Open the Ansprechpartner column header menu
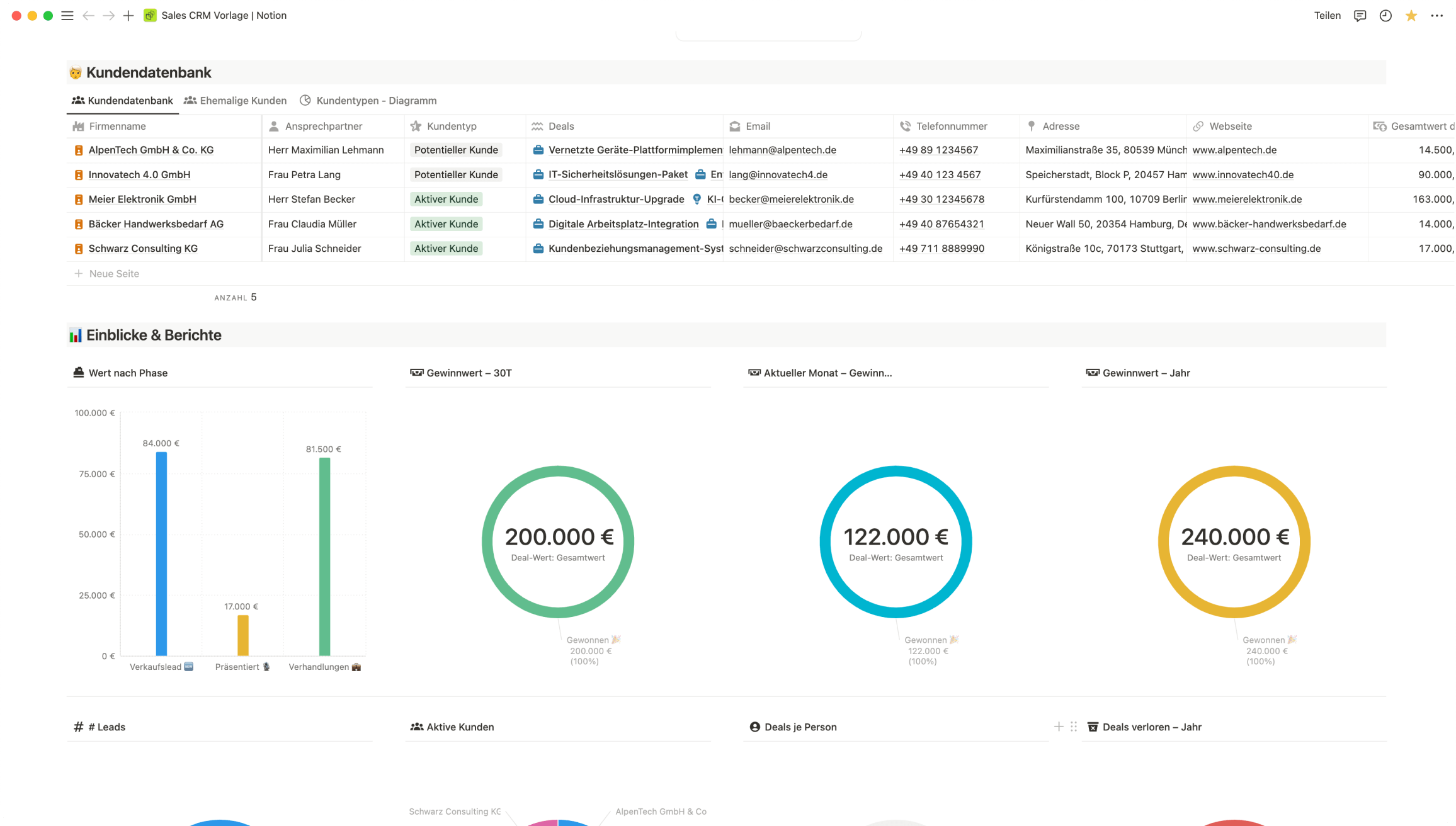This screenshot has height=826, width=1456. [333, 127]
